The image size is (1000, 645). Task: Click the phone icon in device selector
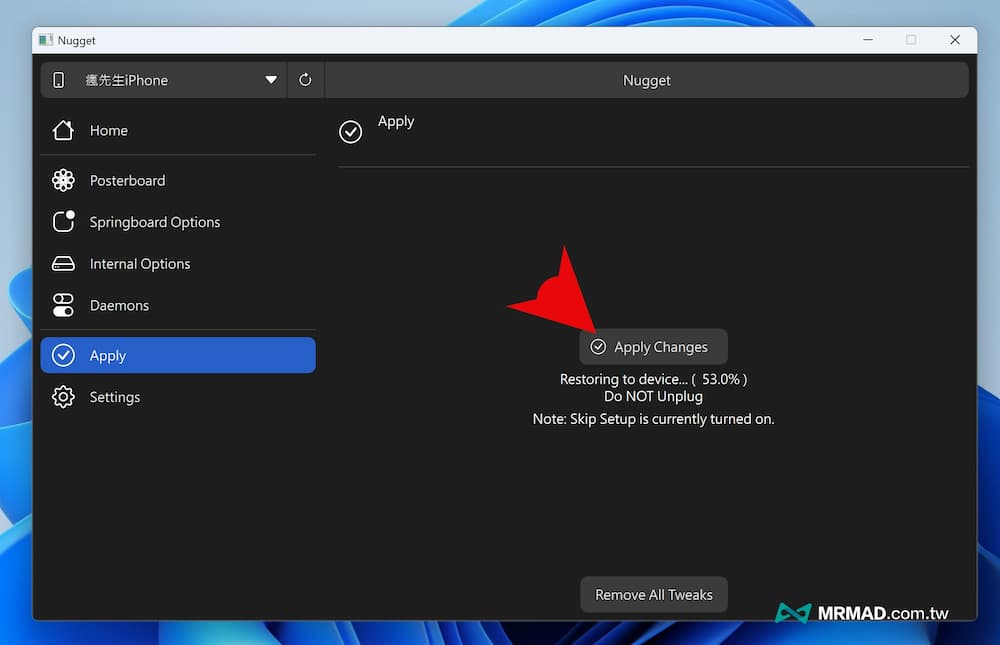point(59,80)
